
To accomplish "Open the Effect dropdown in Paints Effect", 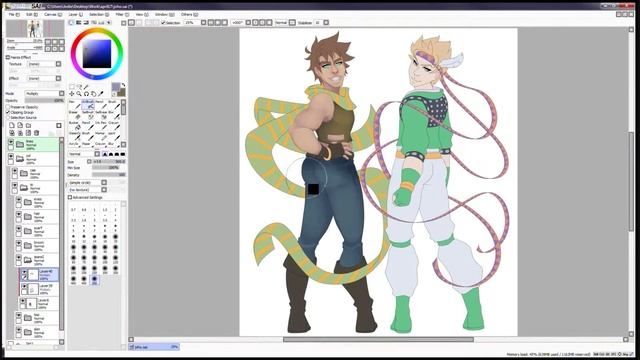I will 44,78.
